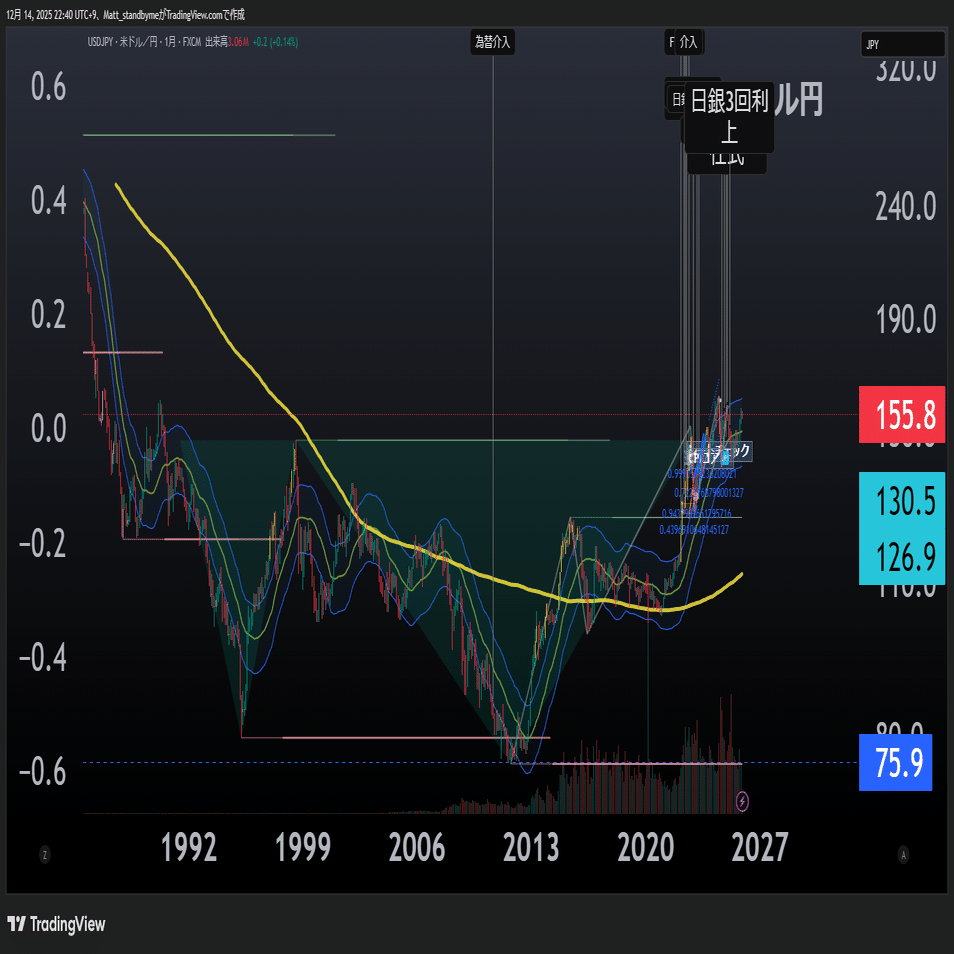Toggle auto-scale A button on price axis

click(903, 855)
